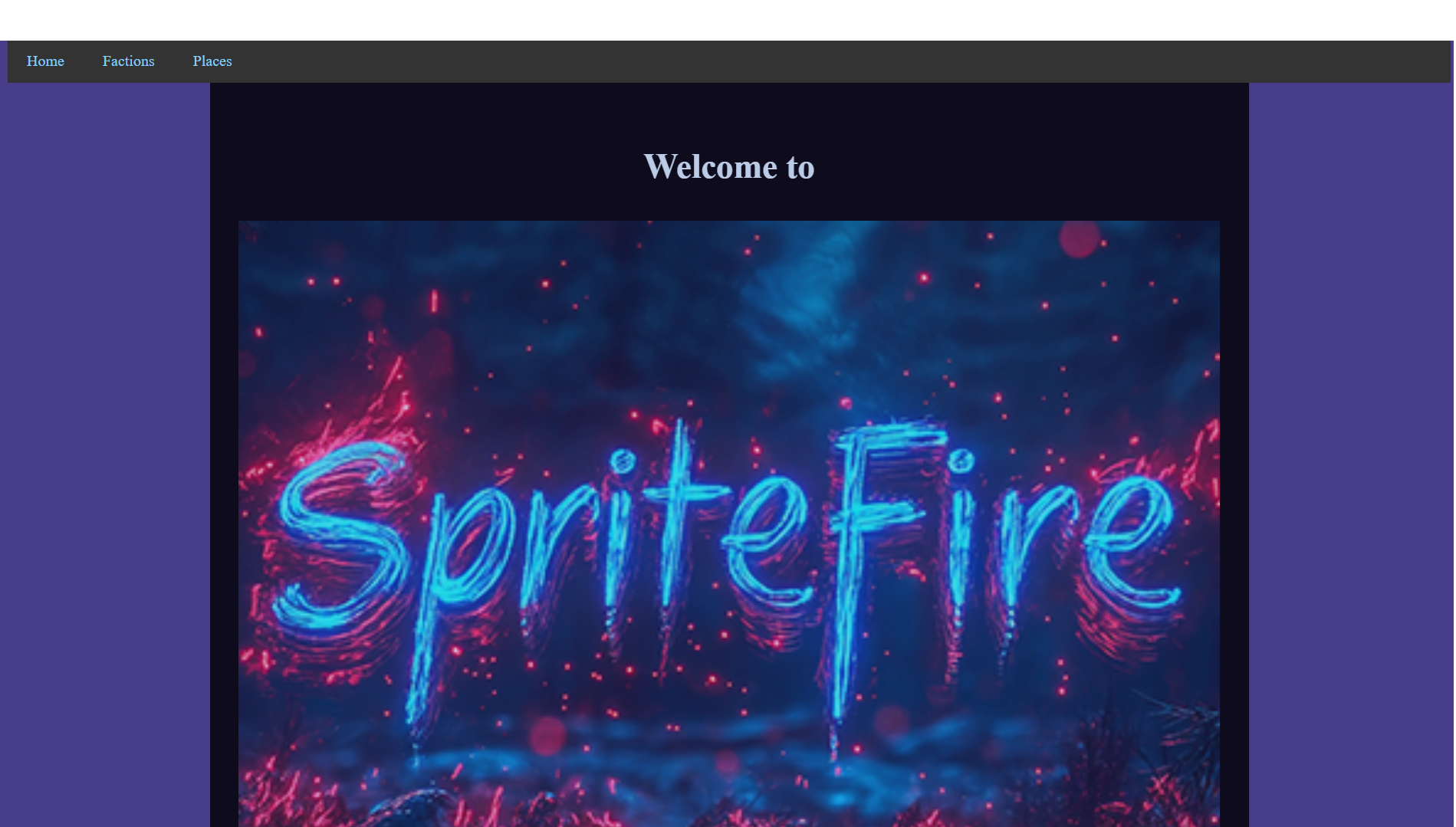This screenshot has width=1456, height=827.
Task: Select the "Welcome to" heading
Action: (728, 166)
